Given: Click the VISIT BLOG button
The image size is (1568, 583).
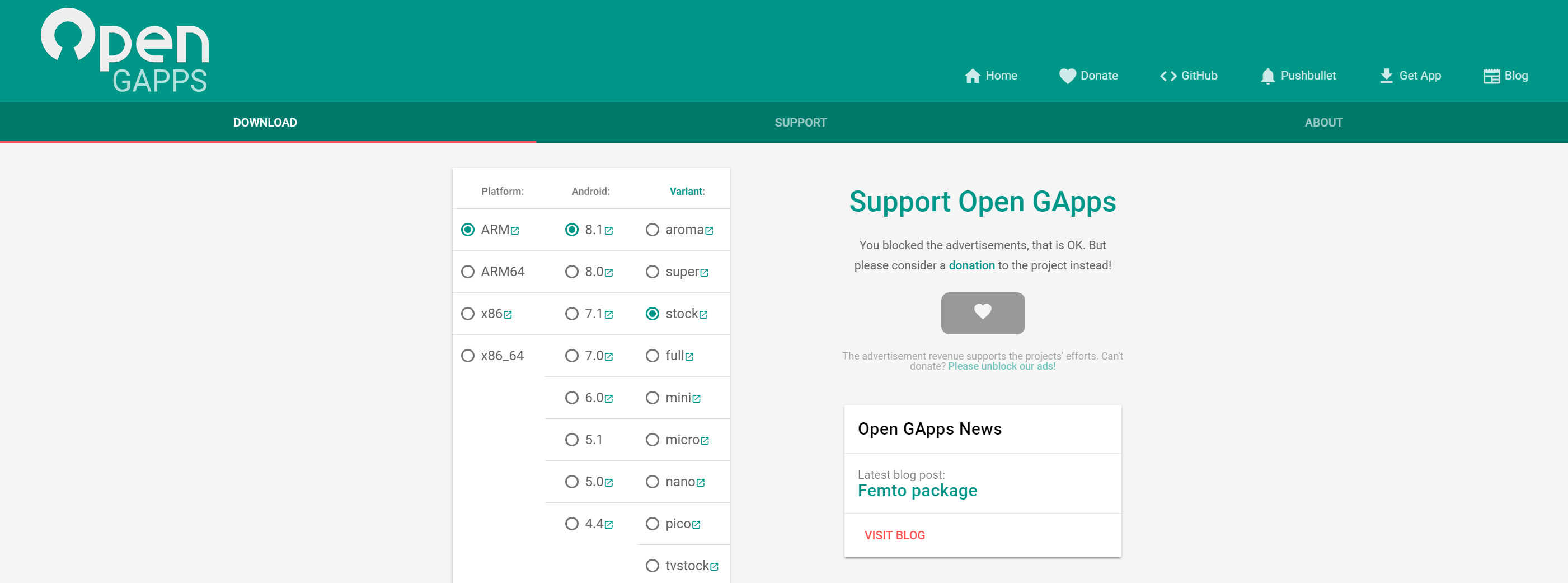Looking at the screenshot, I should [895, 535].
